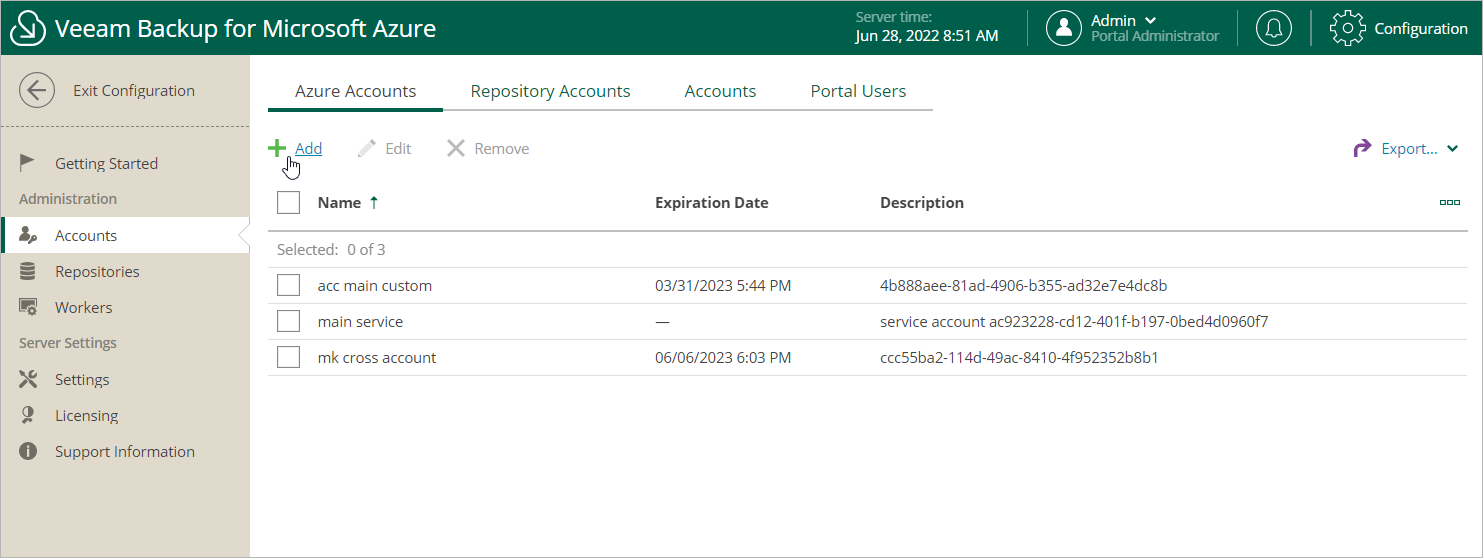Expand the Admin user dropdown chevron

[1151, 21]
